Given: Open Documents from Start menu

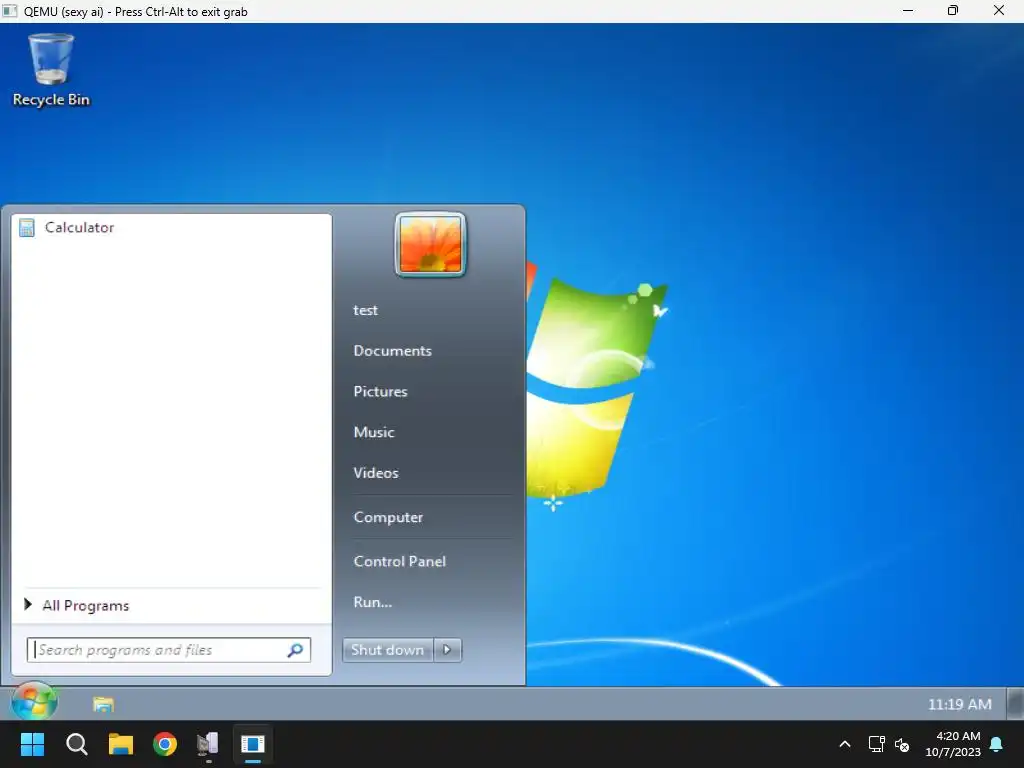Looking at the screenshot, I should click(x=392, y=351).
